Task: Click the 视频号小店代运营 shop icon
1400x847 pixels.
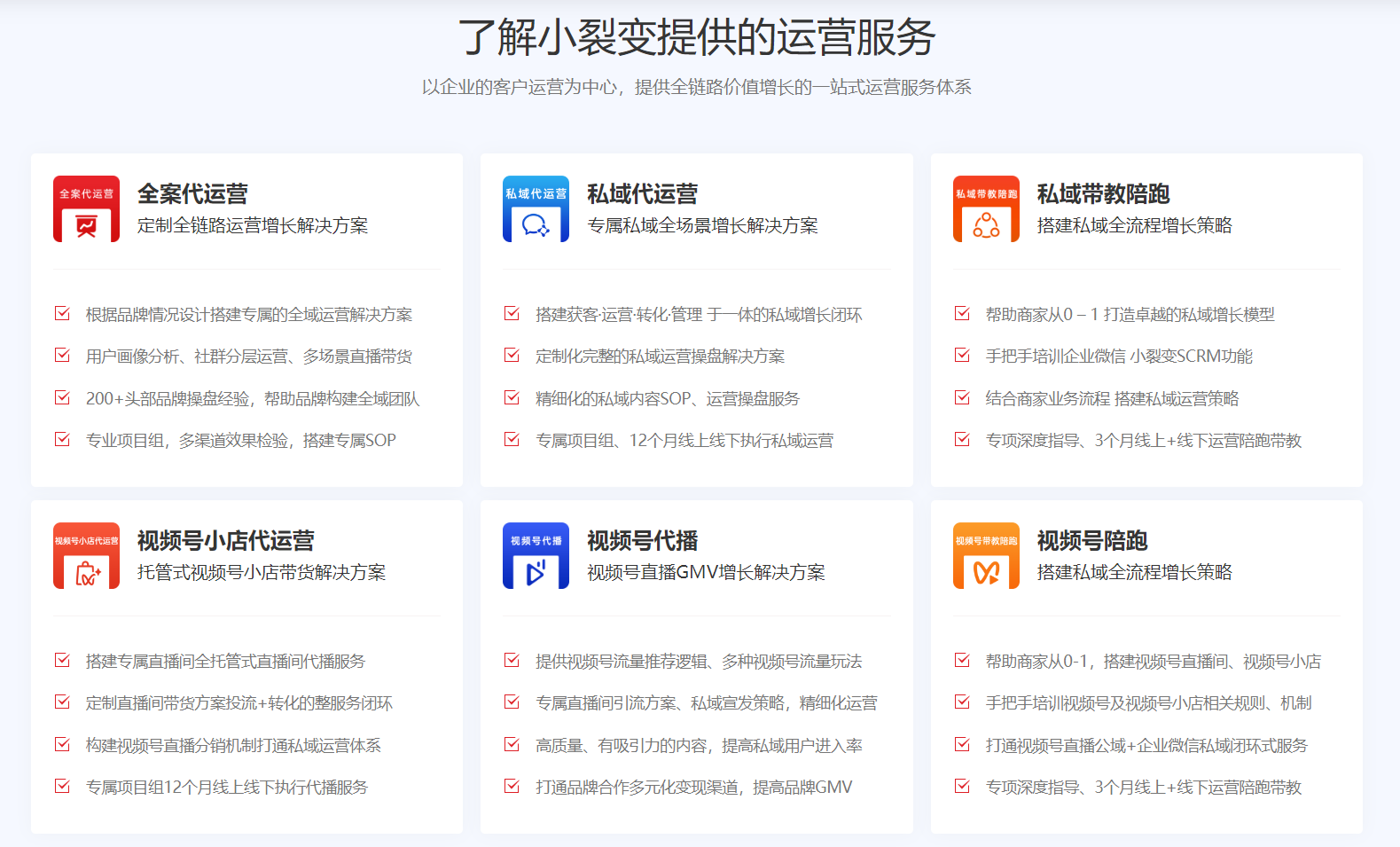Action: pyautogui.click(x=86, y=556)
